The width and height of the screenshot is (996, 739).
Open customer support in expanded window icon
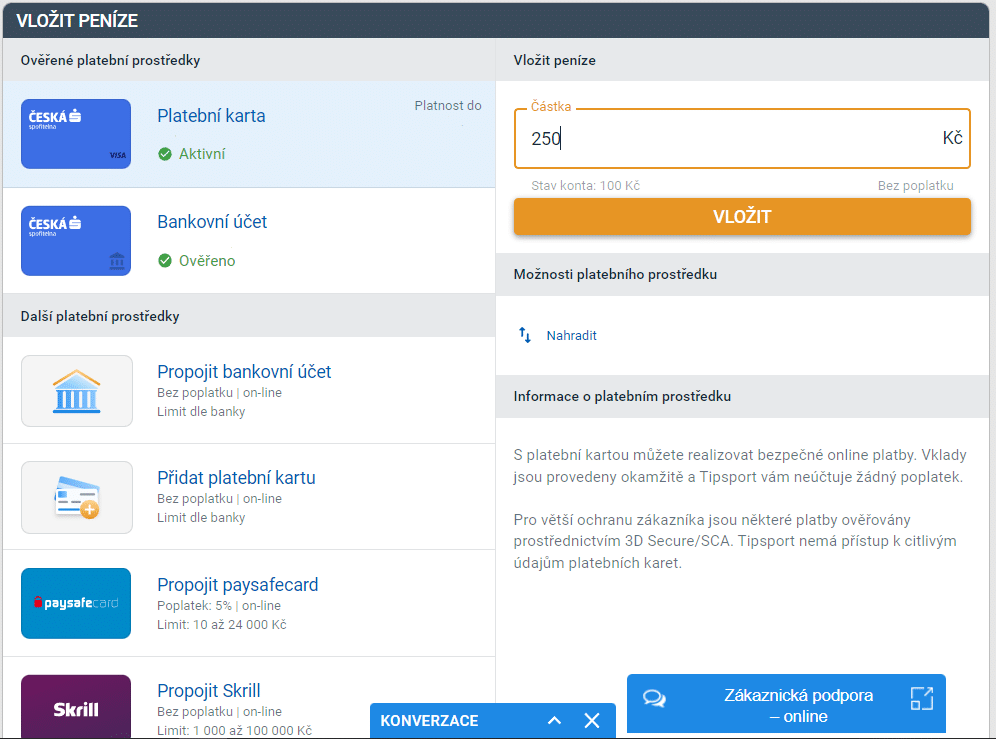pos(921,698)
